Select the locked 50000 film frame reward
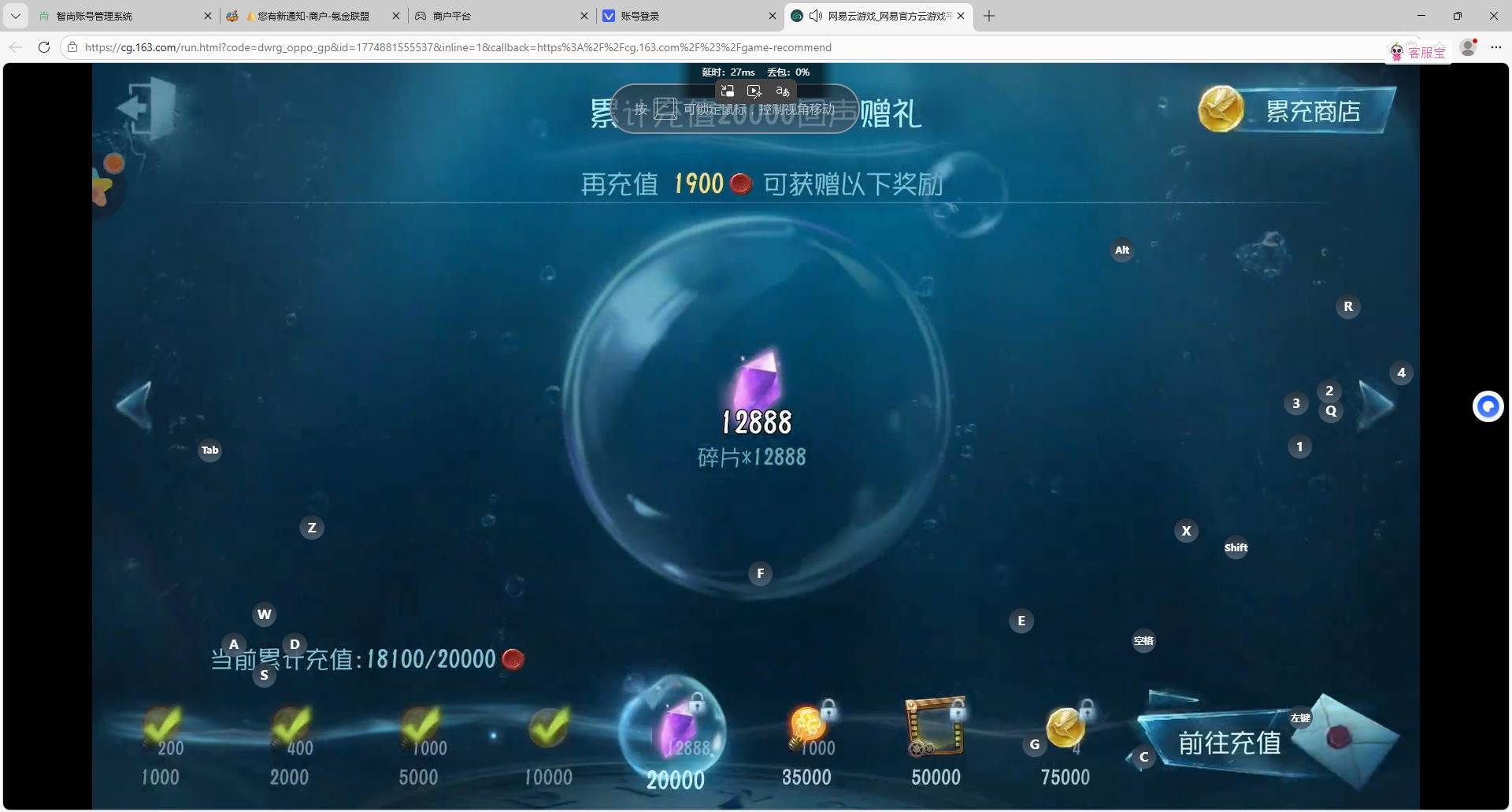This screenshot has width=1512, height=812. (x=936, y=729)
